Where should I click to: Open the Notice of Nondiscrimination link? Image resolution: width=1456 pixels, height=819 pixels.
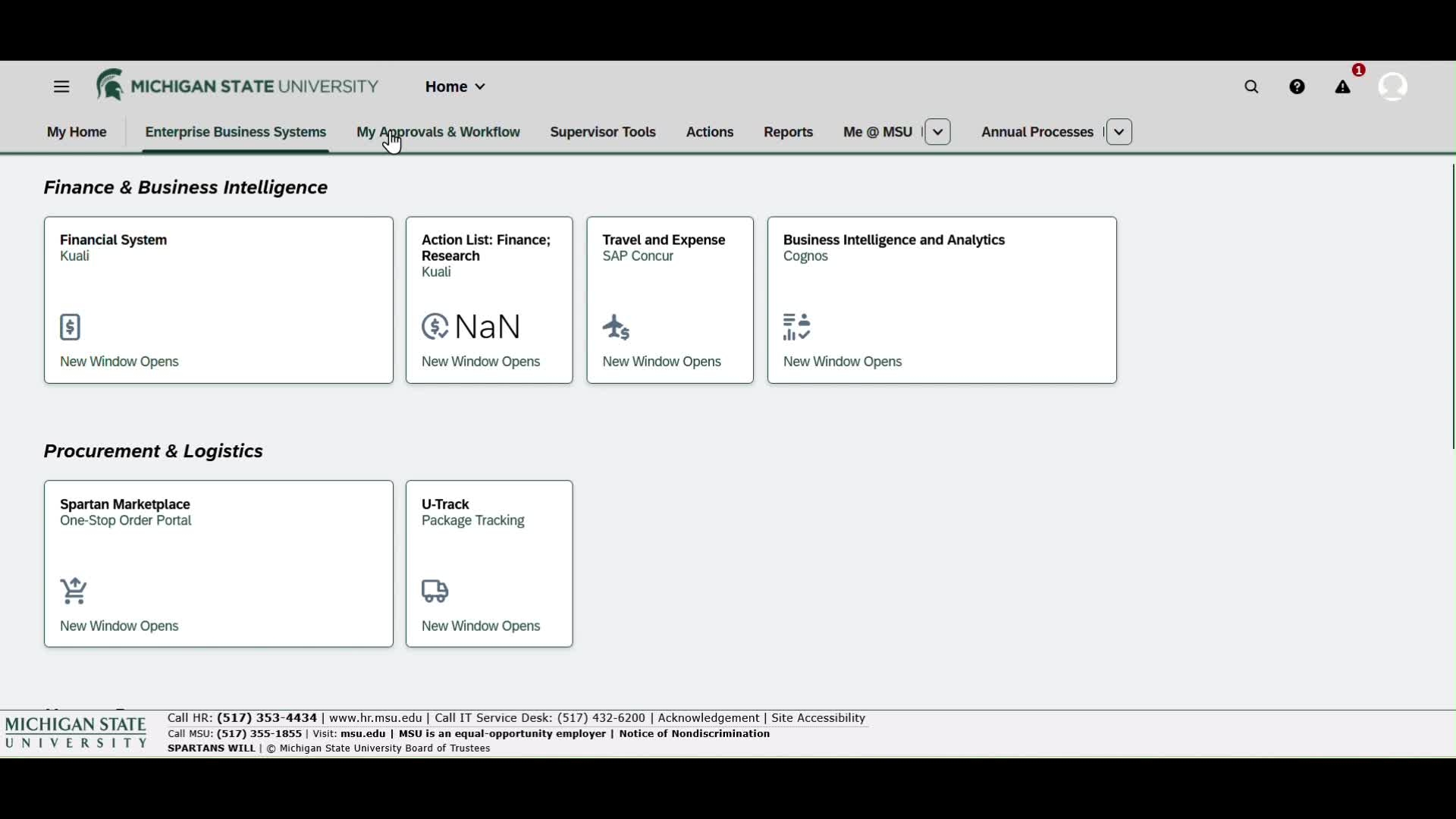(x=695, y=734)
